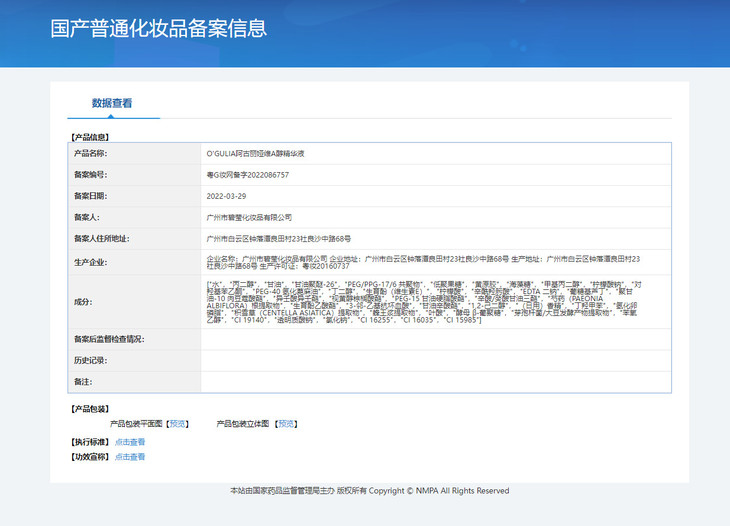The image size is (730, 526).
Task: Open 点击查看 link next to 功效宣称
Action: 130,457
